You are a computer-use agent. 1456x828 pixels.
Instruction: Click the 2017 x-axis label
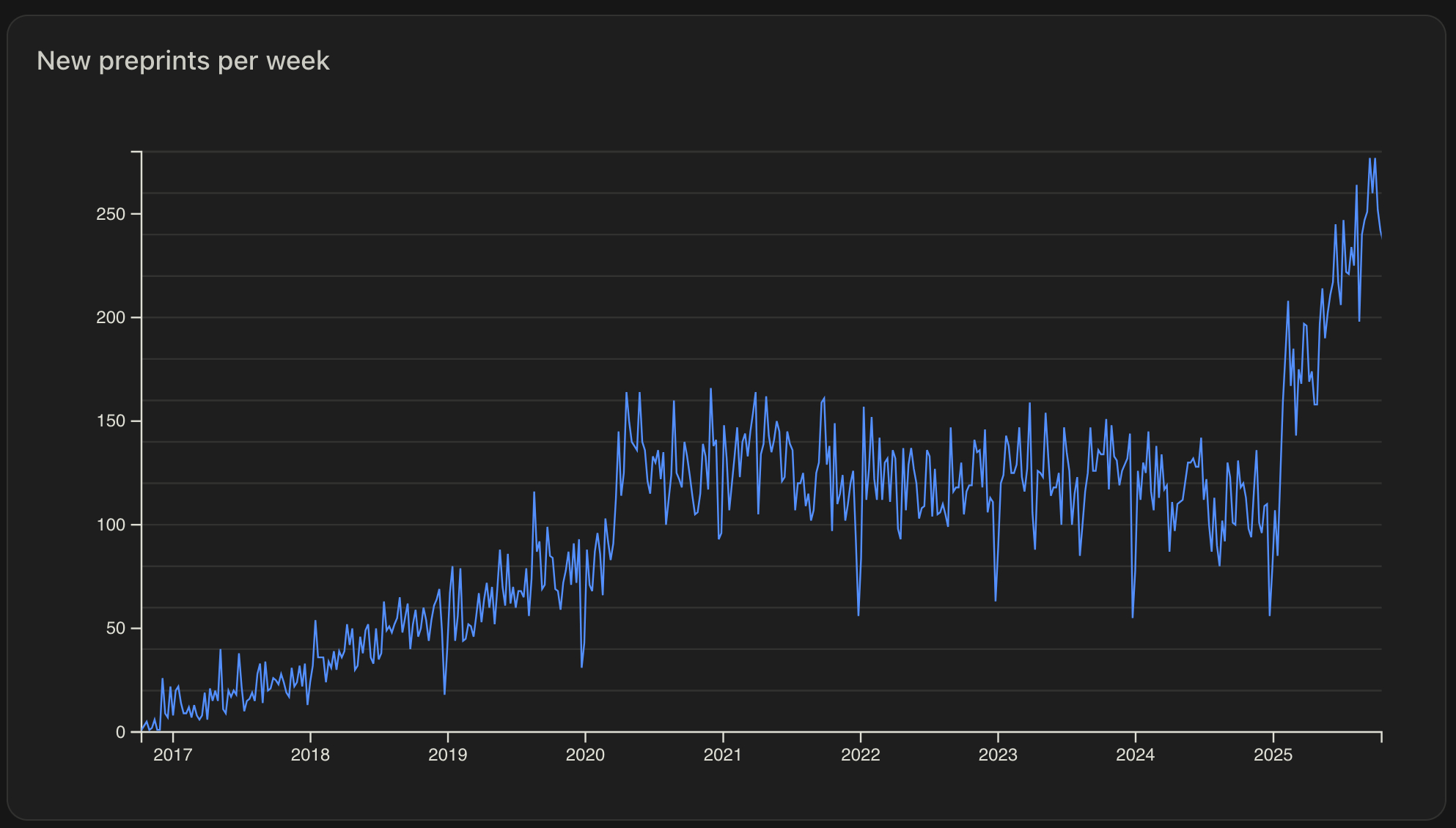(172, 755)
